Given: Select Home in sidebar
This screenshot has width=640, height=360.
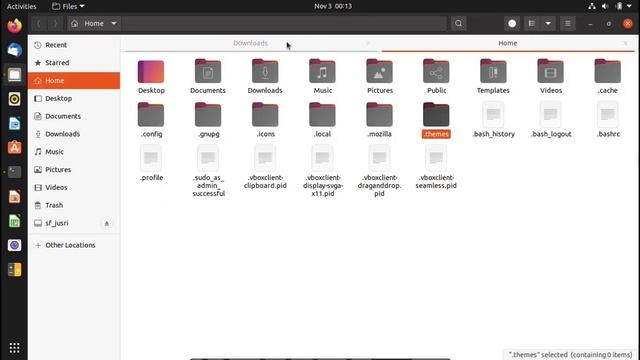Looking at the screenshot, I should click(x=74, y=80).
